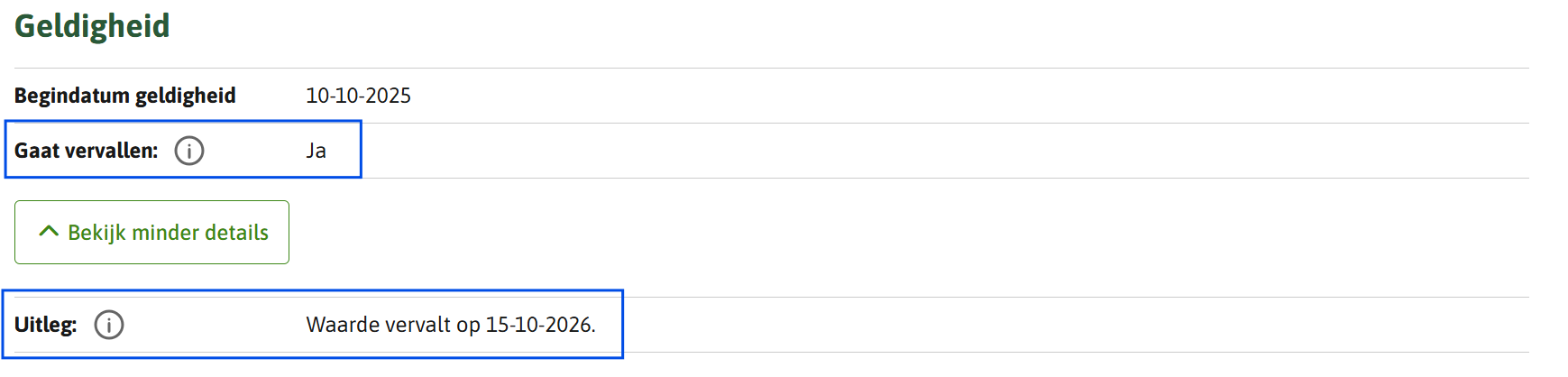Collapse details with the upward chevron
This screenshot has width=1568, height=377.
[49, 232]
